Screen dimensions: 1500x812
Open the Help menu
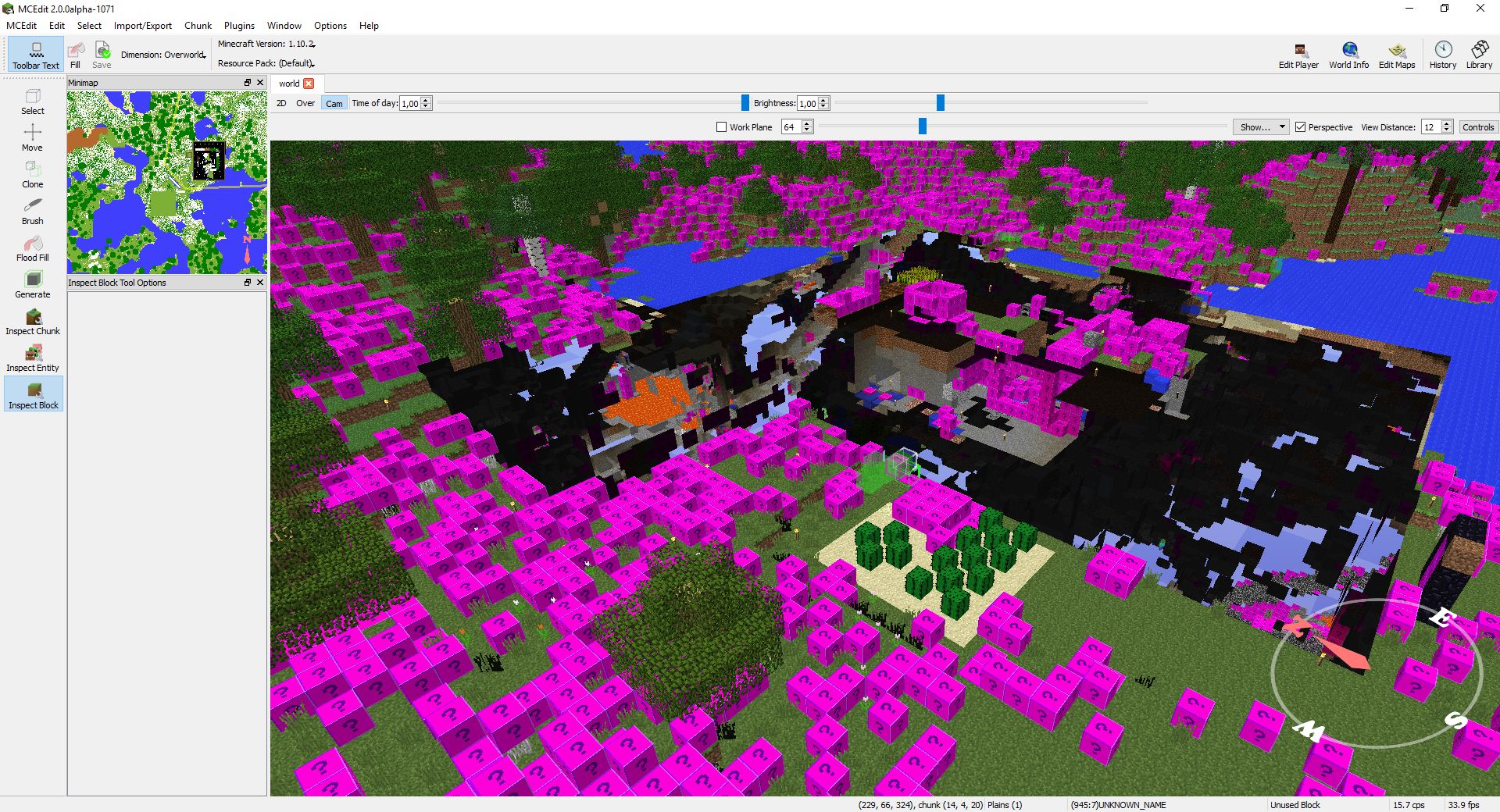[369, 26]
